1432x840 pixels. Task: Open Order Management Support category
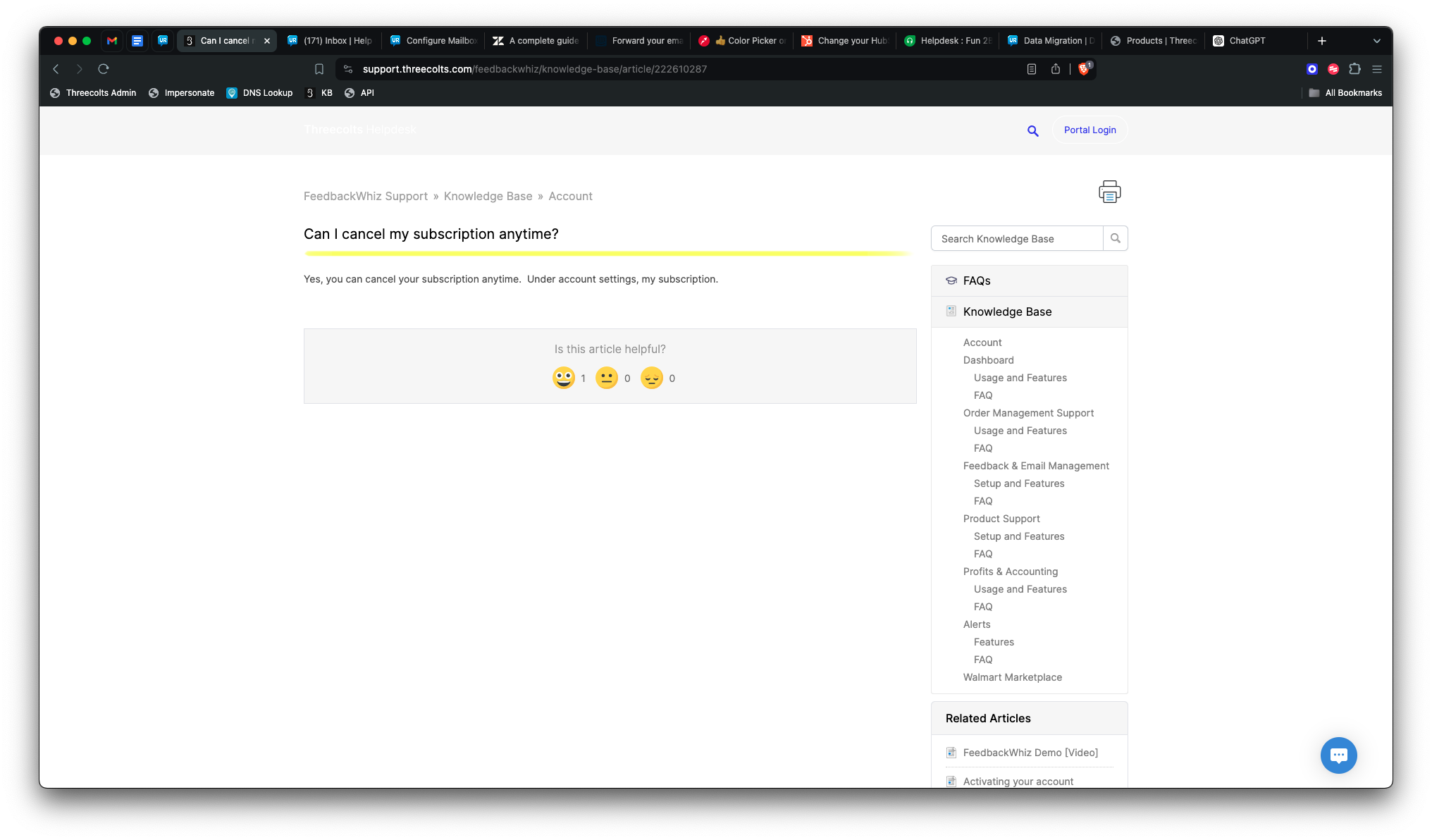pyautogui.click(x=1029, y=413)
